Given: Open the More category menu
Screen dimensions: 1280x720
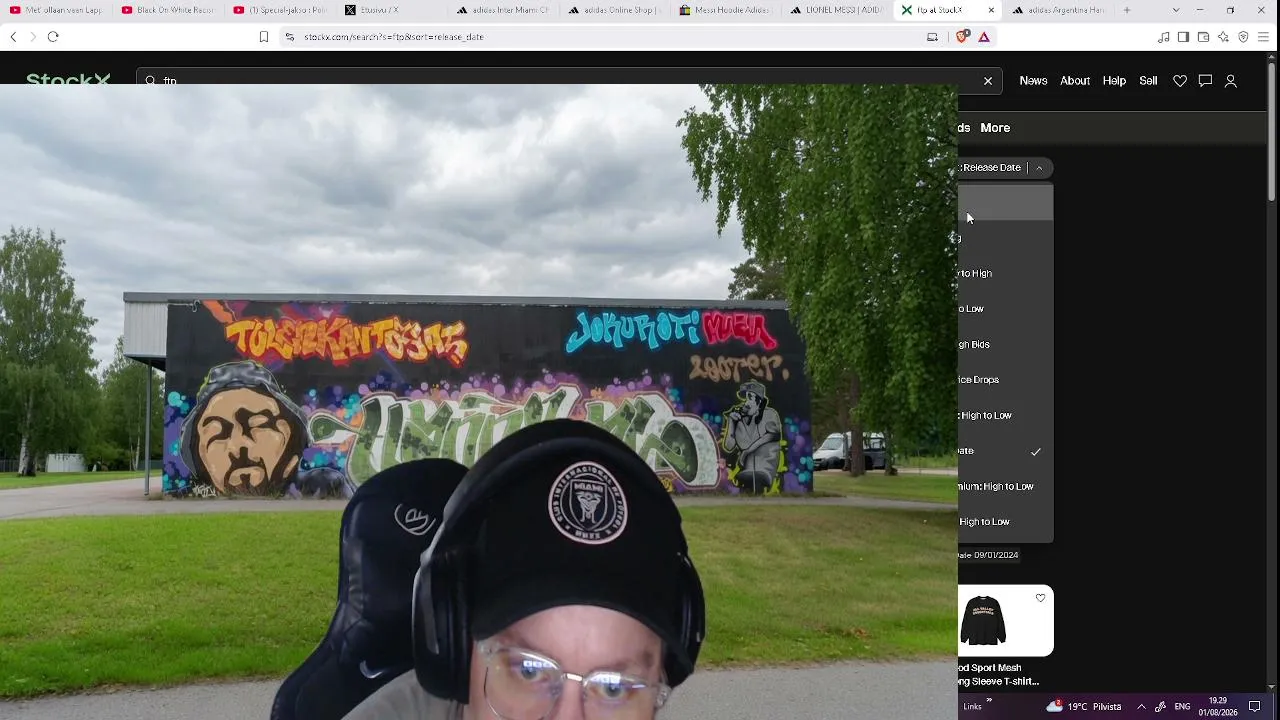Looking at the screenshot, I should click(995, 128).
